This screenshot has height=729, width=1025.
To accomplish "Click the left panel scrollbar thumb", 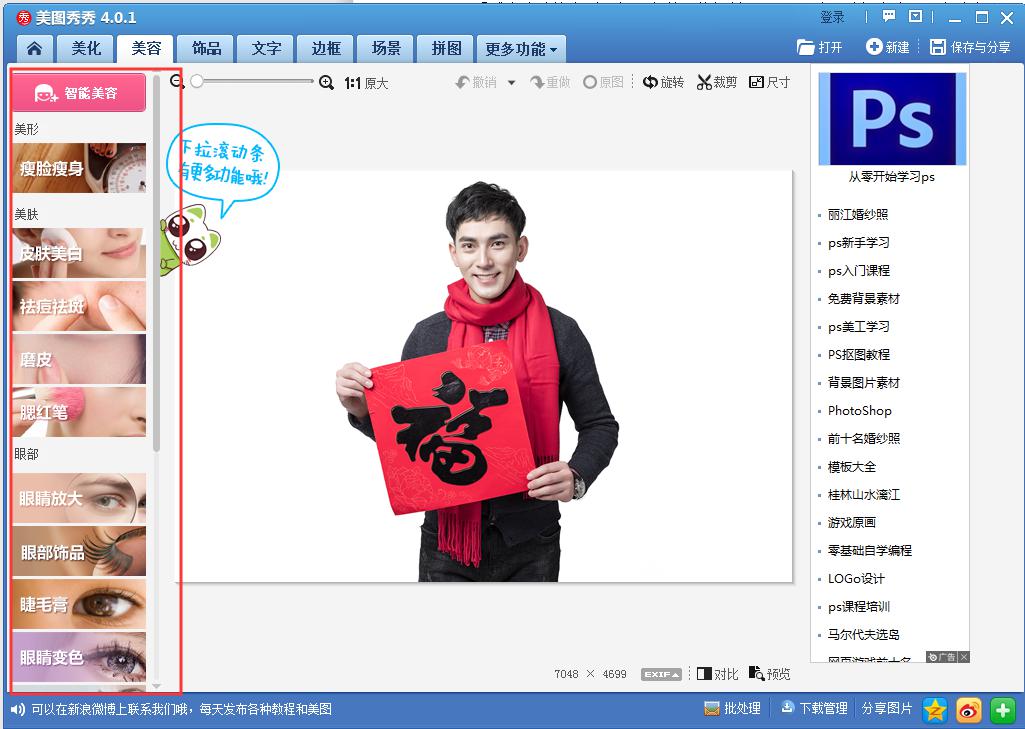I will [156, 263].
